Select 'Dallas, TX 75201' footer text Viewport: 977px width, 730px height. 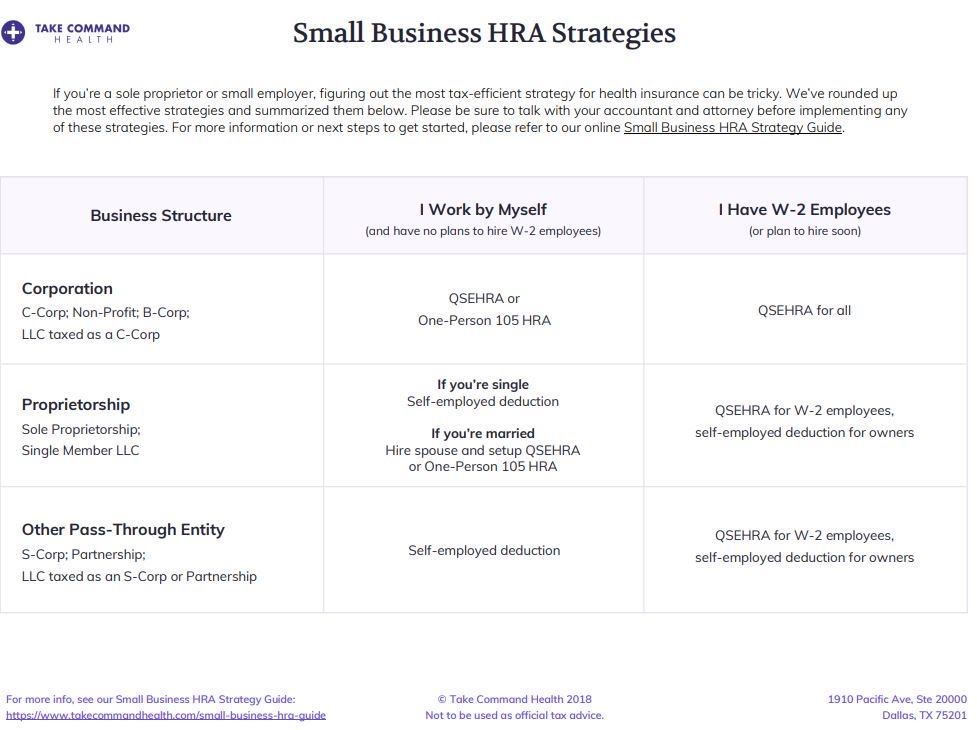[x=925, y=715]
